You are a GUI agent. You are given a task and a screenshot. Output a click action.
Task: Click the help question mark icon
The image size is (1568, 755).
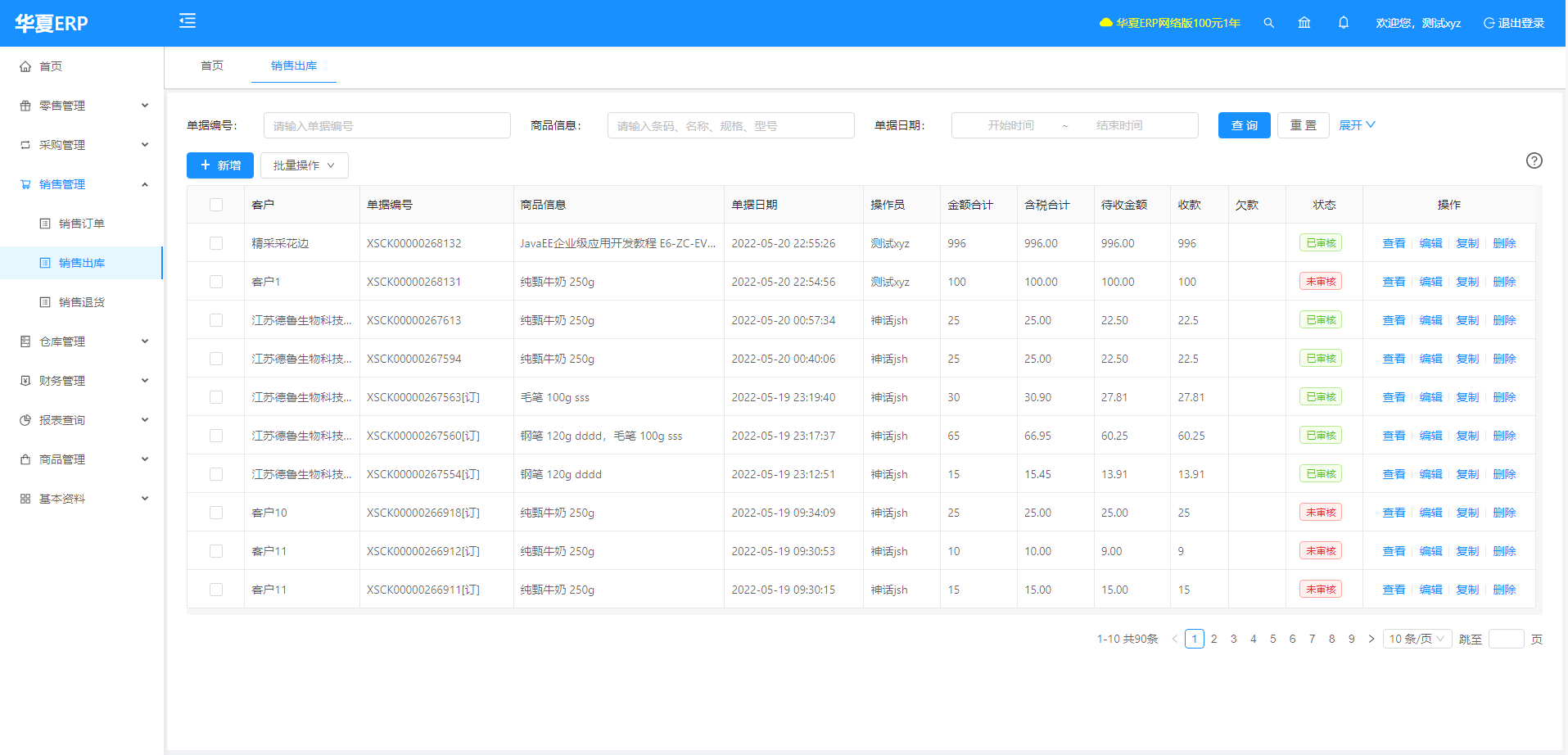1534,160
